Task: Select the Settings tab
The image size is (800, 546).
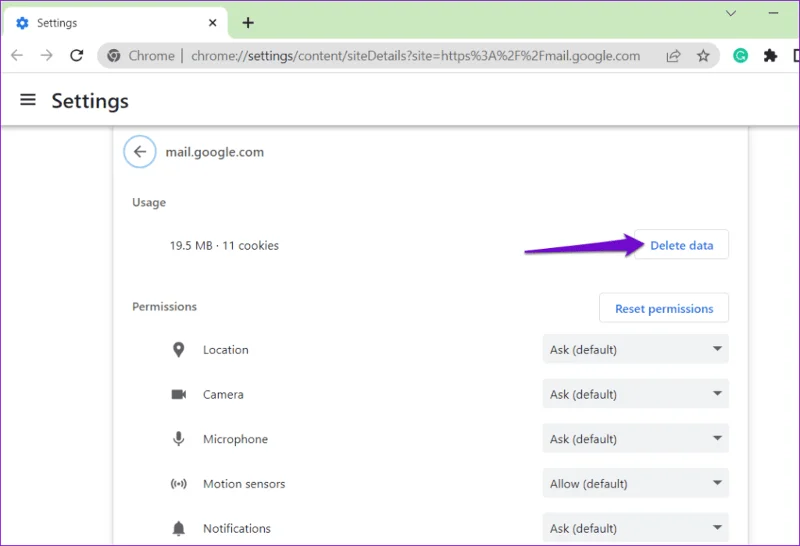Action: point(115,22)
